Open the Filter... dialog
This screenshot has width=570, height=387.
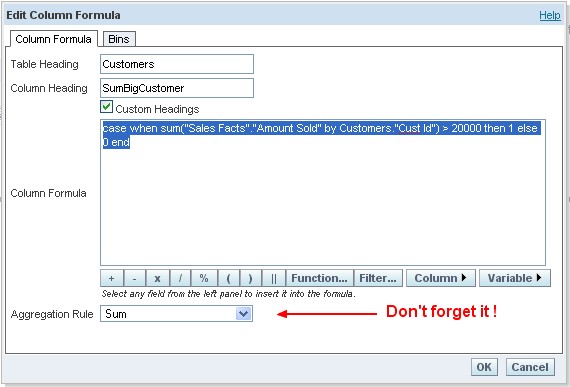point(378,278)
